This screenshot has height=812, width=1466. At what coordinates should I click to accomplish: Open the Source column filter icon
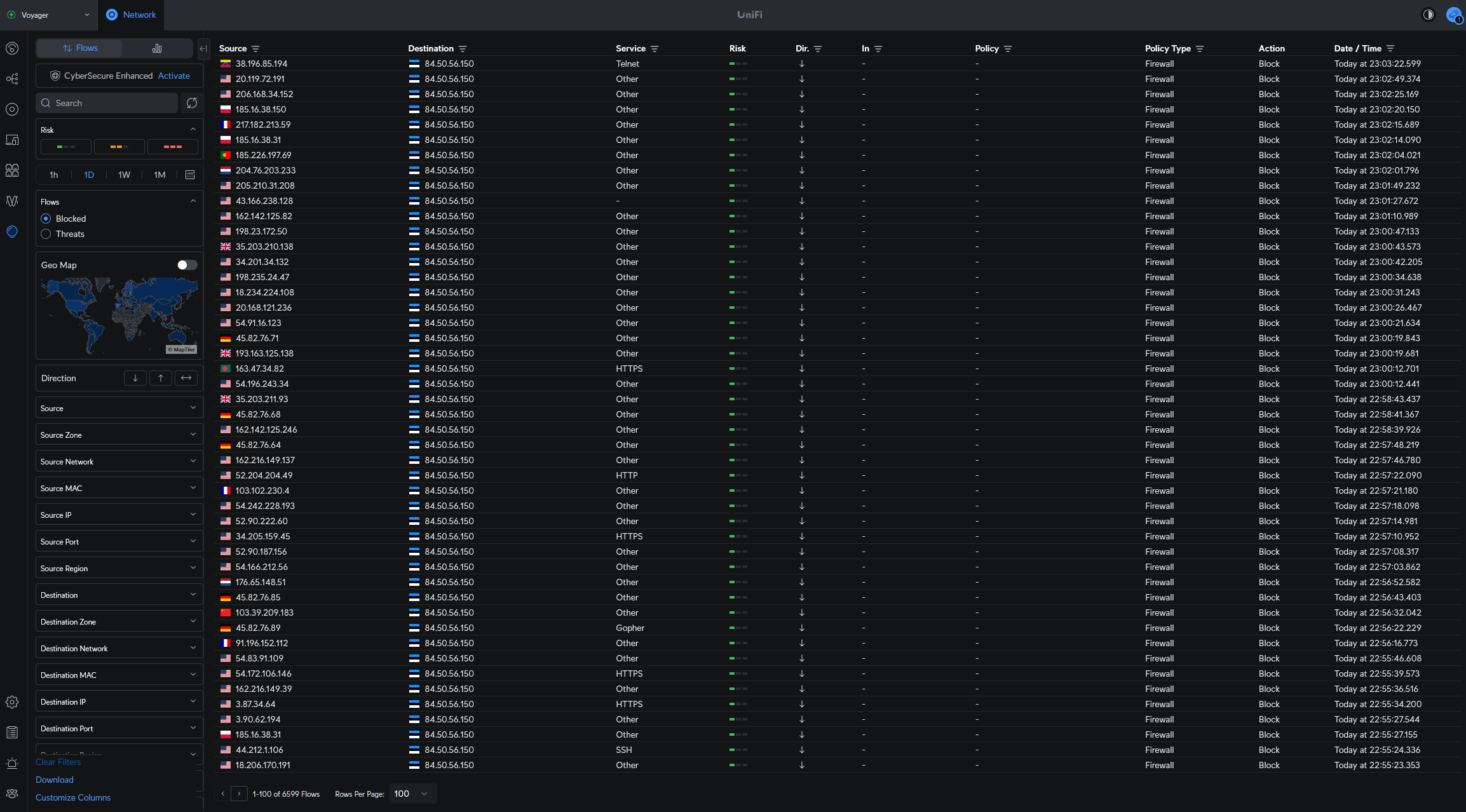[255, 49]
